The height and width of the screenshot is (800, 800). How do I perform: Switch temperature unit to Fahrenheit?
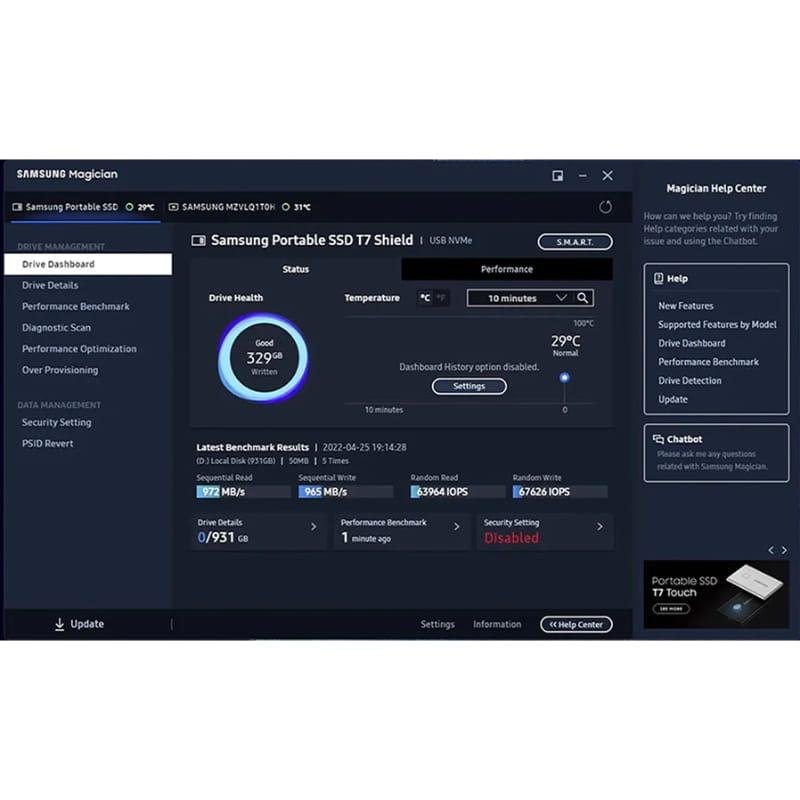tap(441, 298)
